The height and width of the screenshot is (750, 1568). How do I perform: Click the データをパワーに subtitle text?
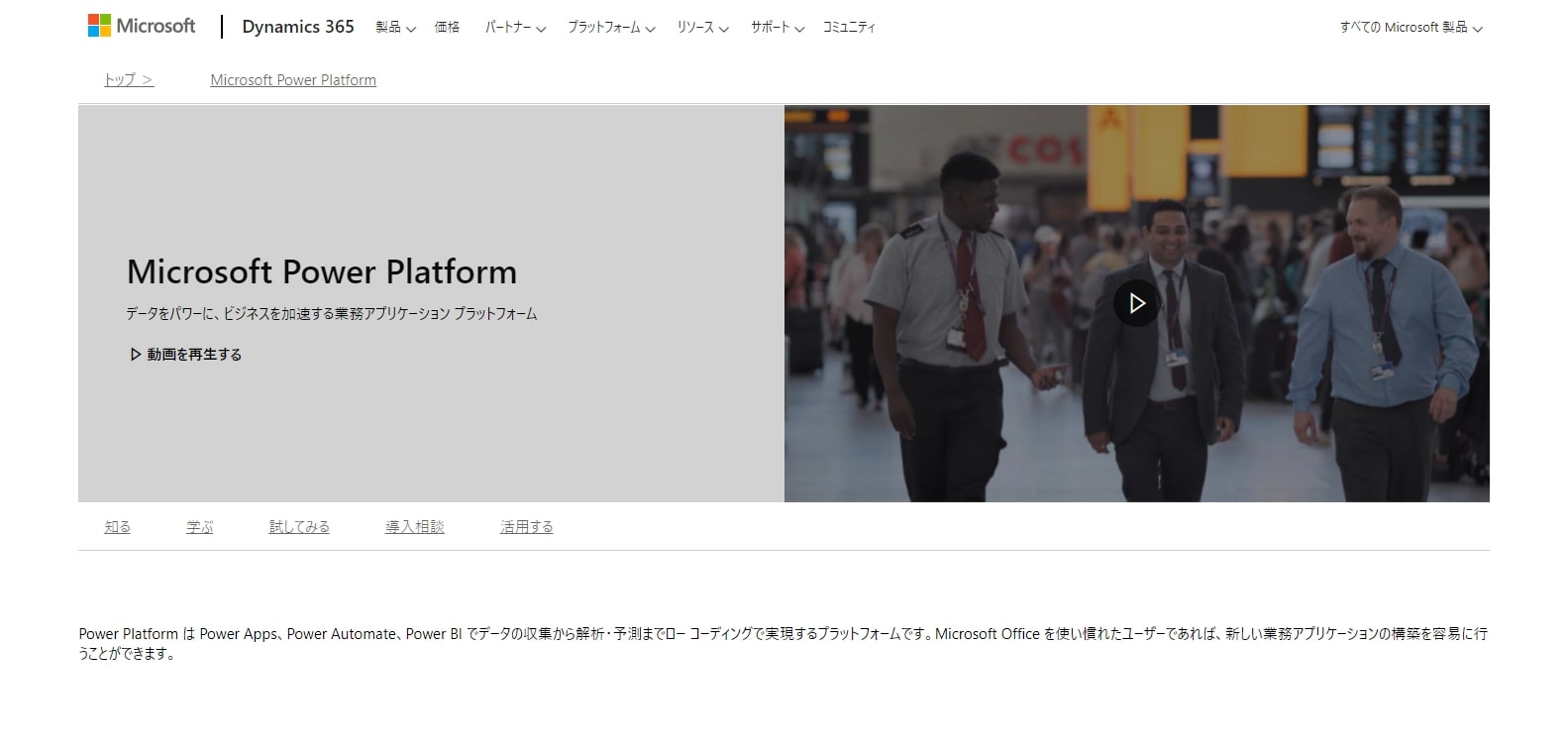pos(332,314)
